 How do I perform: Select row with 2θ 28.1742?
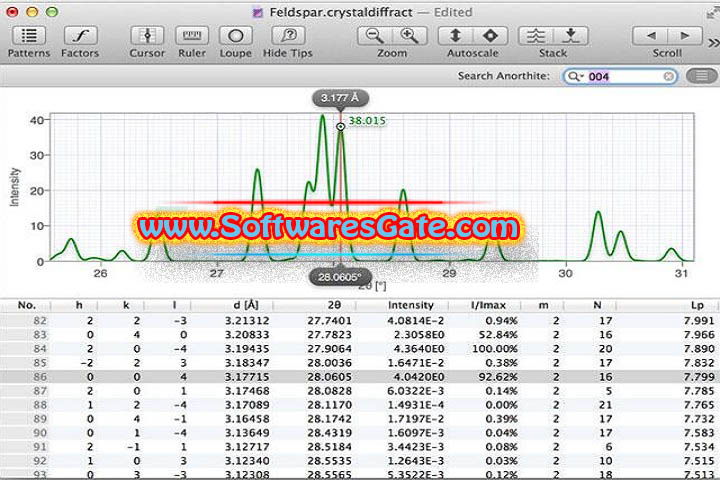coord(360,419)
